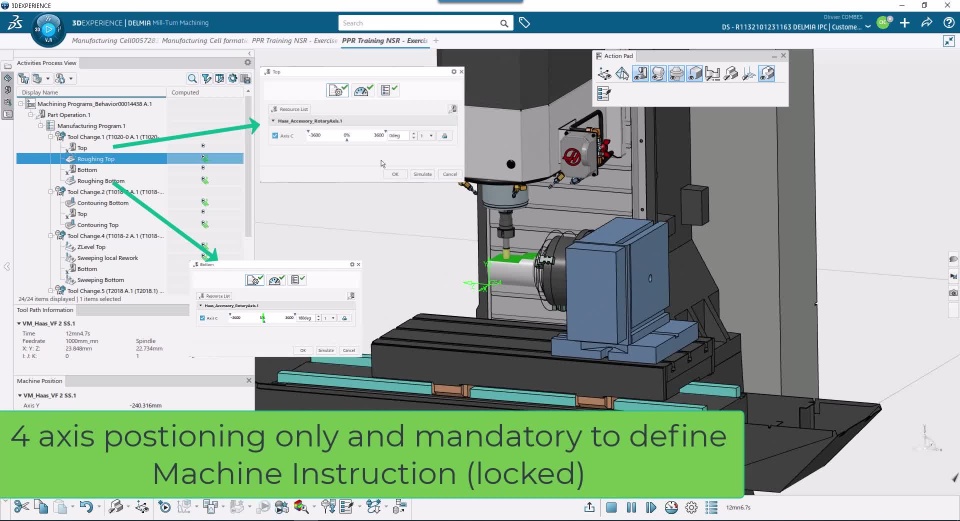Click the compass play button at top left
This screenshot has width=960, height=521.
48,28
